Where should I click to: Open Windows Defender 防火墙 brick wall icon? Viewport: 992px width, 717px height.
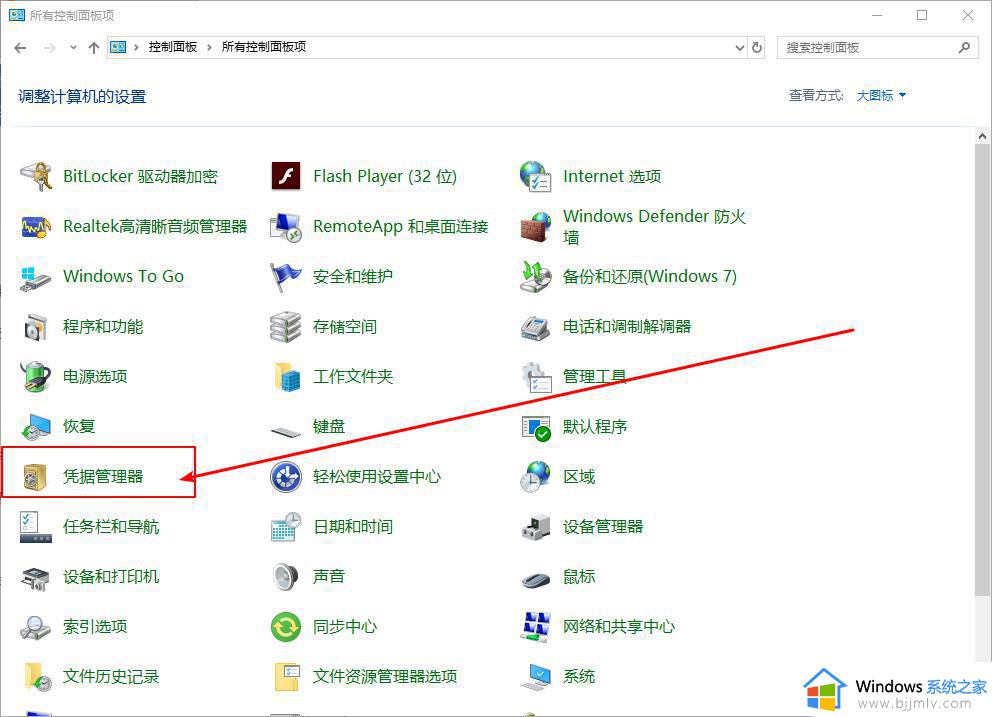535,227
